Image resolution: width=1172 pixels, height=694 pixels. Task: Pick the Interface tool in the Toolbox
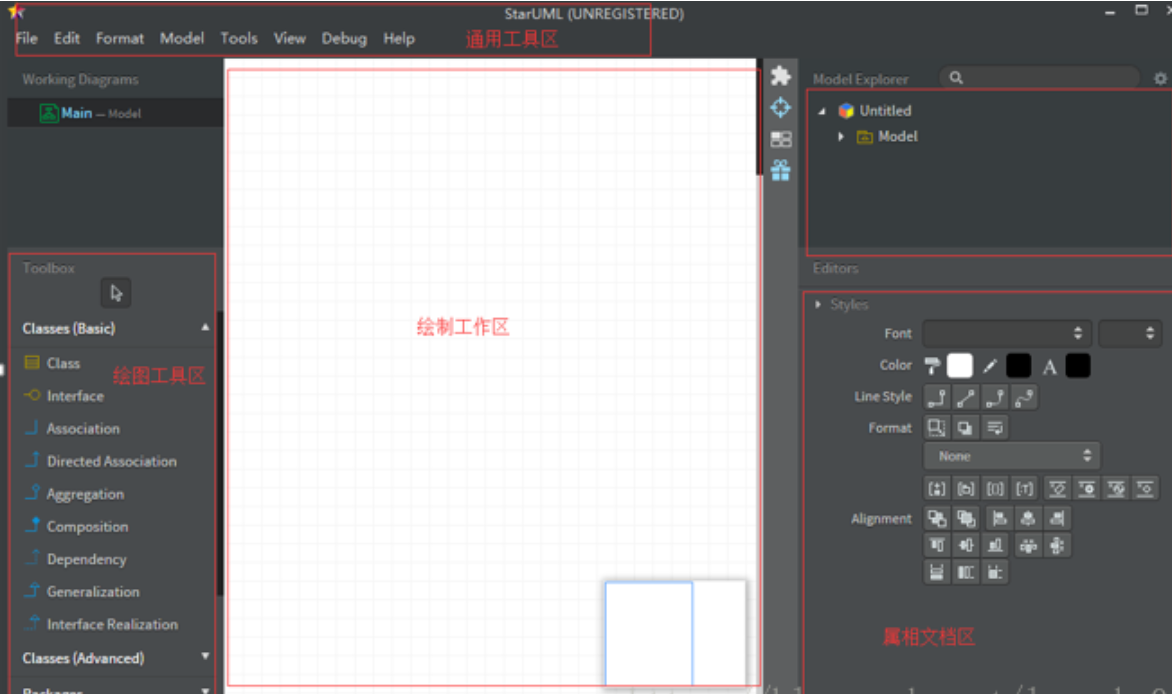(x=64, y=396)
